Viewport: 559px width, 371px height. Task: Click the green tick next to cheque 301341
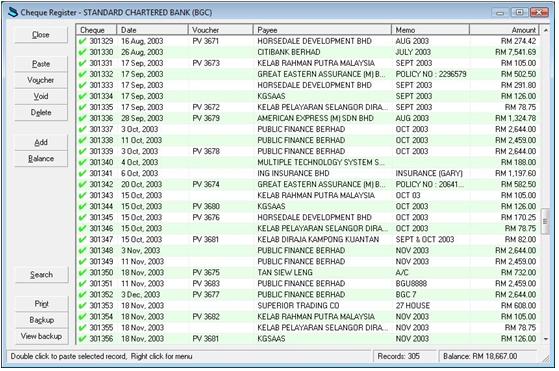click(x=83, y=173)
